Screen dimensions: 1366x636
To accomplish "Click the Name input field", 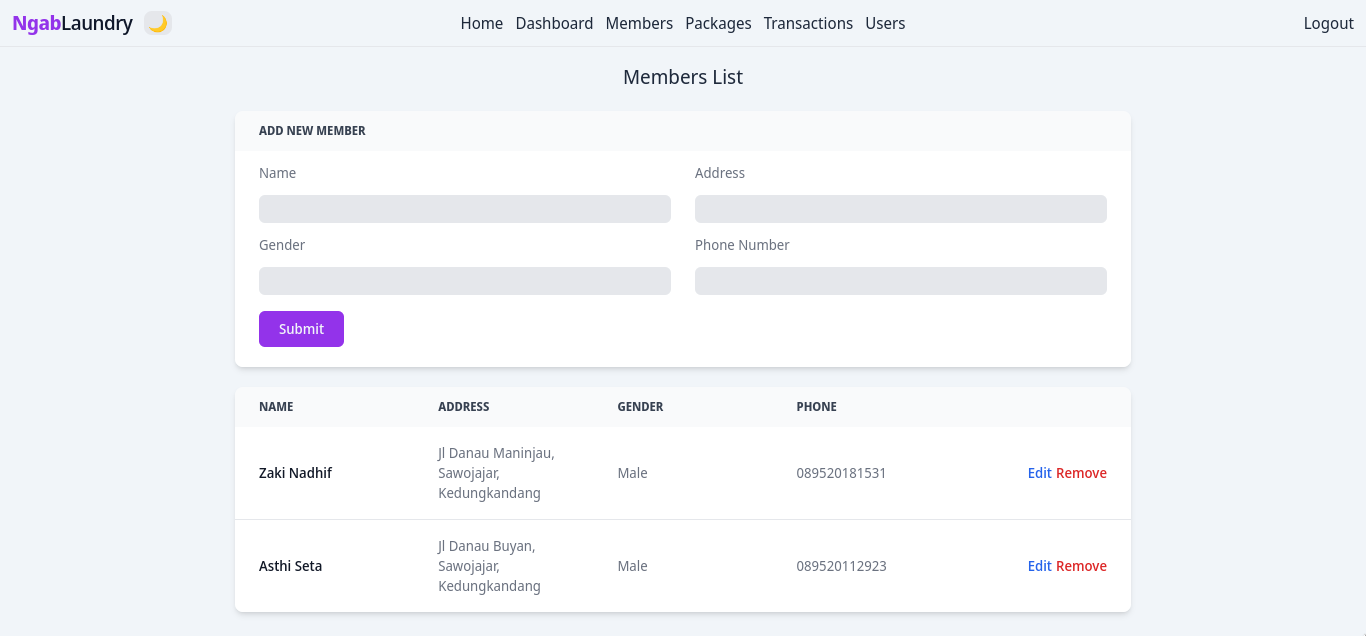I will [x=464, y=208].
